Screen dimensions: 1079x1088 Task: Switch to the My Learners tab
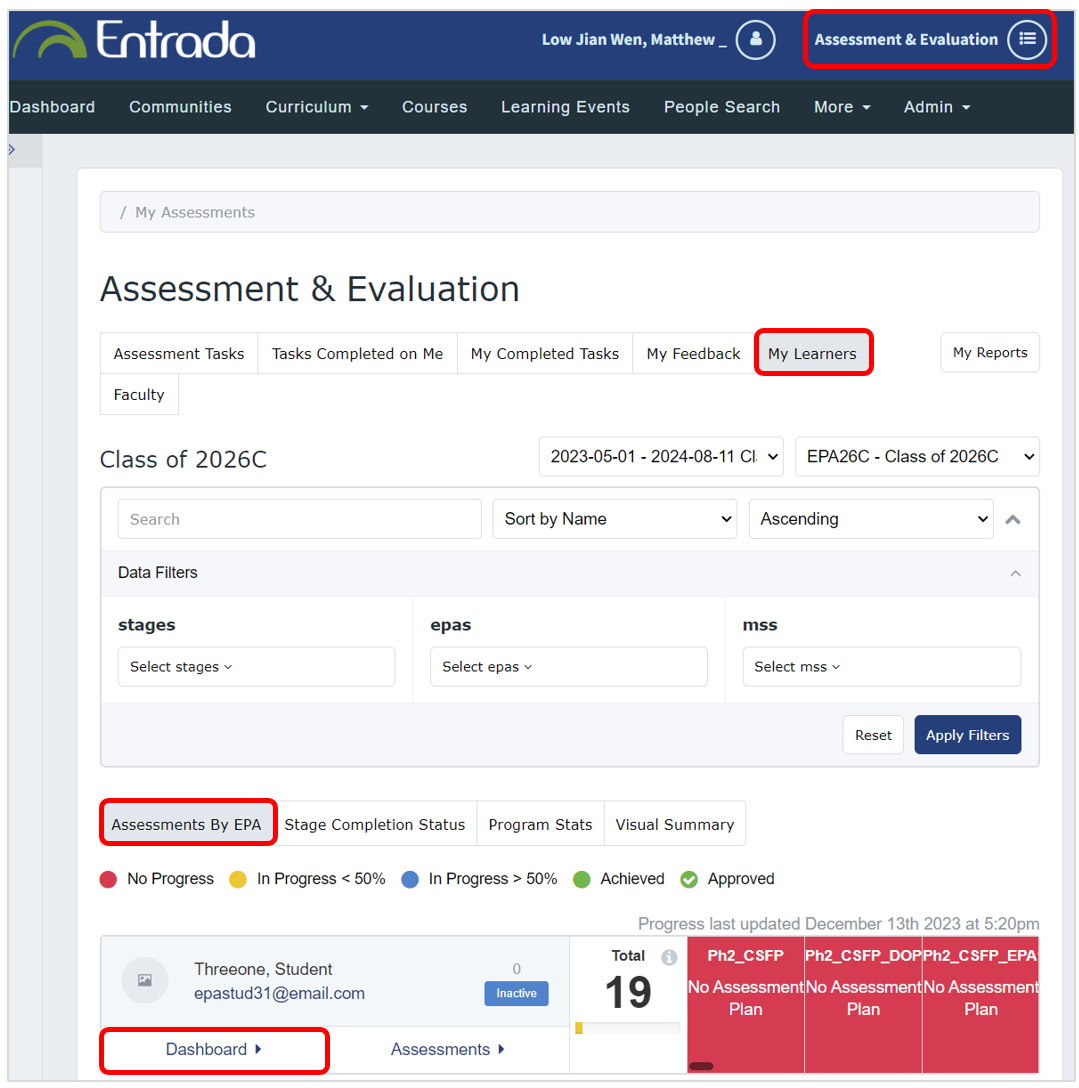pos(812,354)
